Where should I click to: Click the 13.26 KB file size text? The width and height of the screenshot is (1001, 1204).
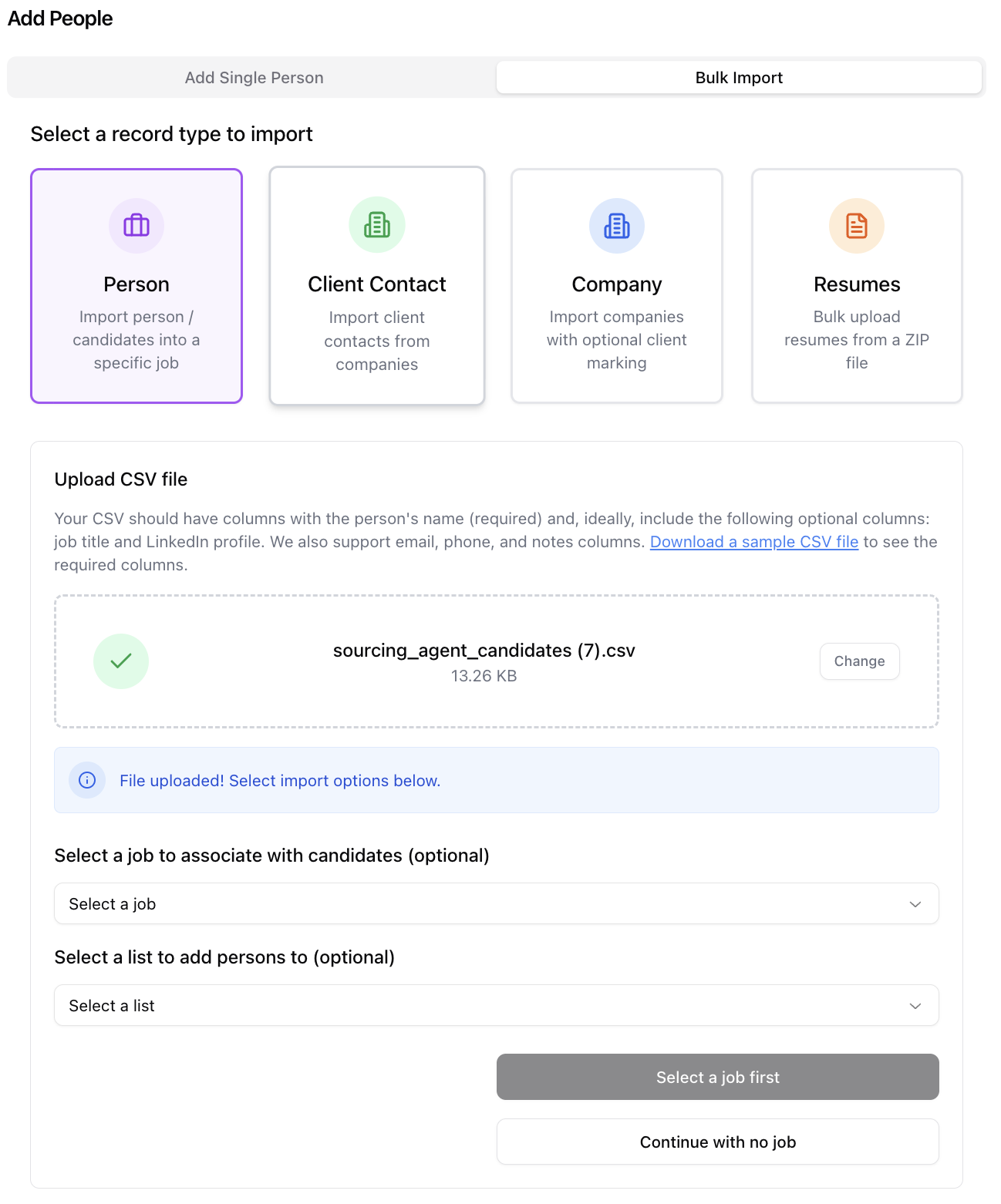[x=484, y=676]
